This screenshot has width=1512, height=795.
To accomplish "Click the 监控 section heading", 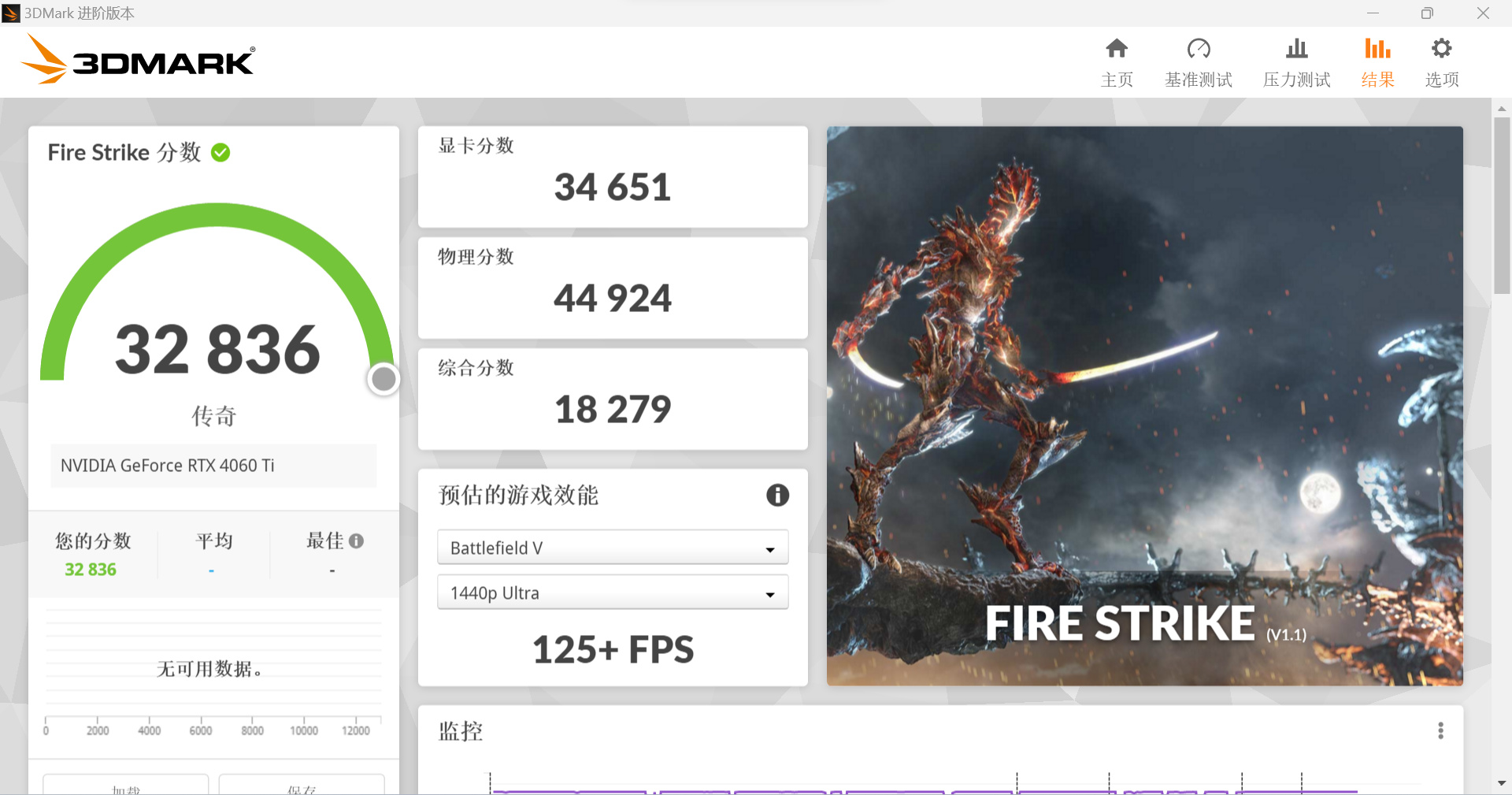I will (x=461, y=731).
